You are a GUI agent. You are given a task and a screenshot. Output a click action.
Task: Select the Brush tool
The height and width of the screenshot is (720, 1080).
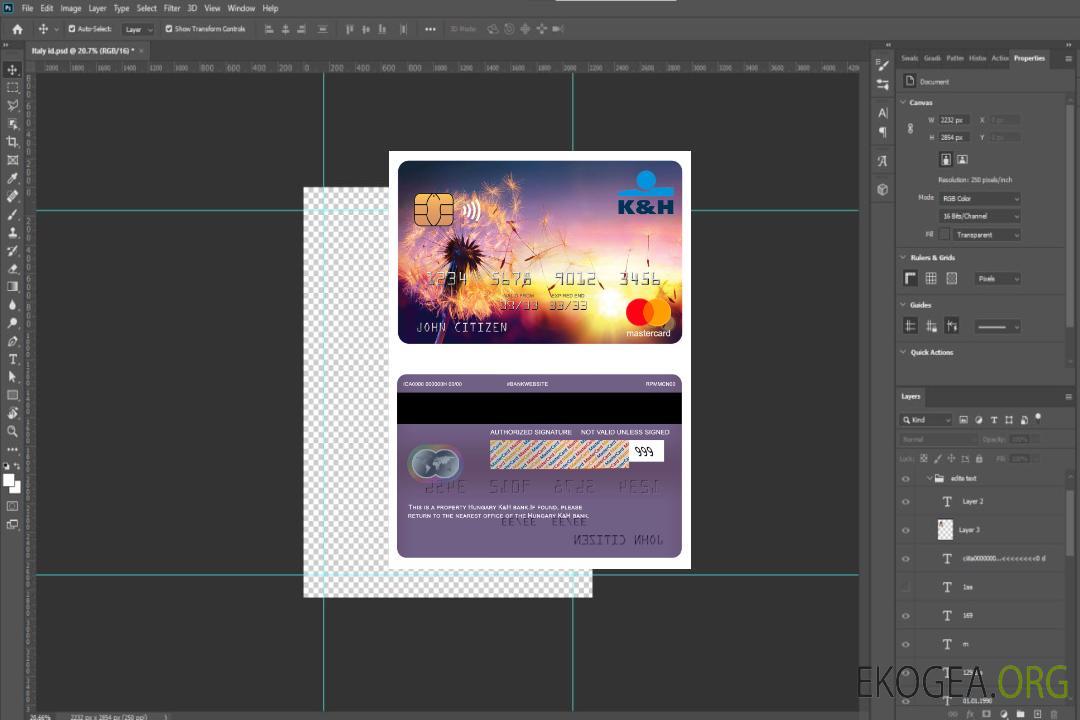point(12,214)
